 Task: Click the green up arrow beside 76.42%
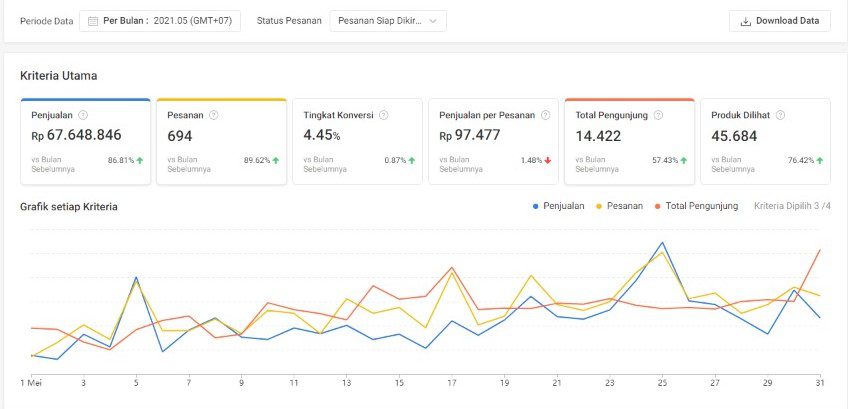820,160
